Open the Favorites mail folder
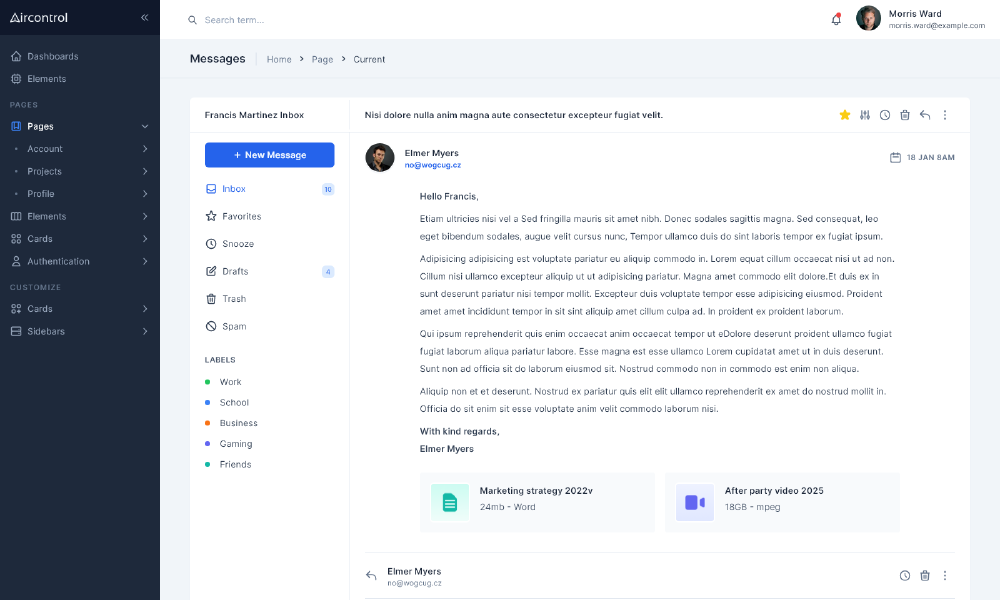This screenshot has width=1000, height=600. tap(240, 216)
